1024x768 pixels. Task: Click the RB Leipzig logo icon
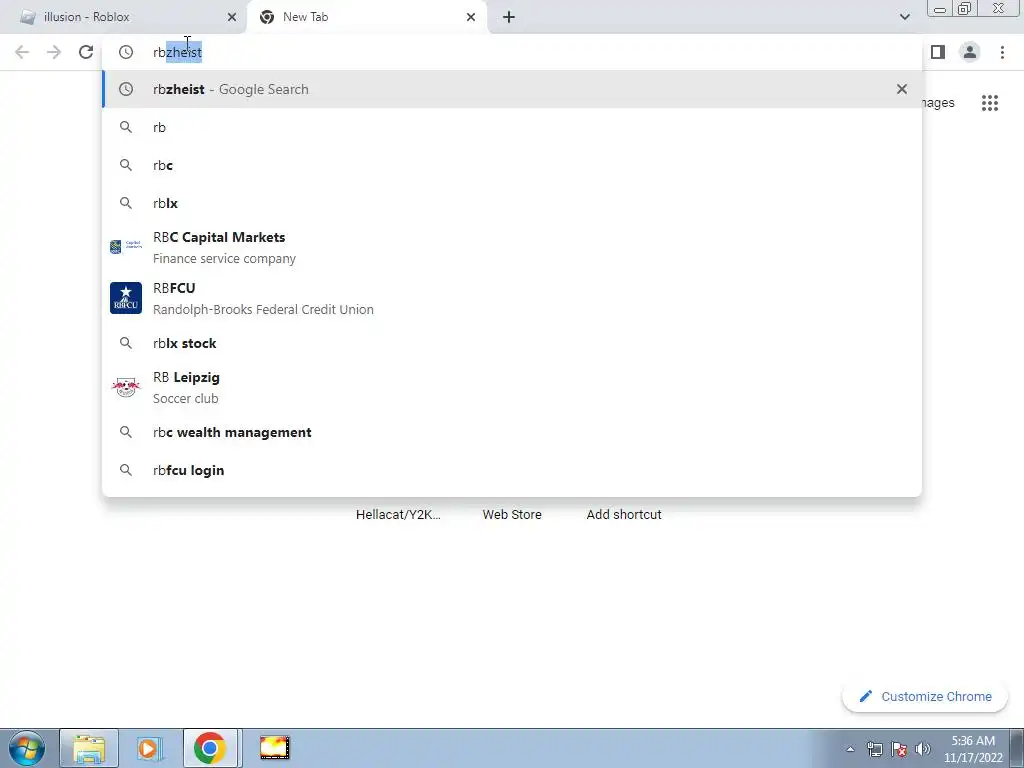pos(126,387)
